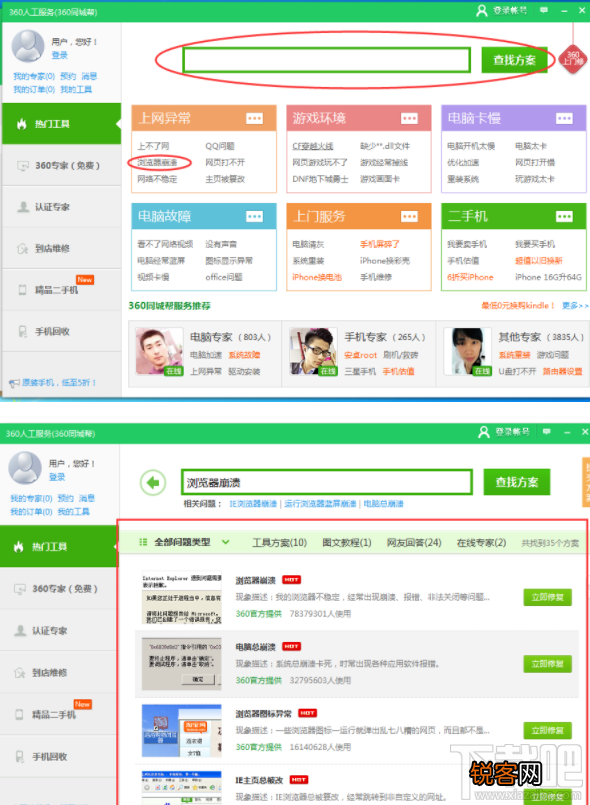This screenshot has width=590, height=805.
Task: Click 查找方案 beside the empty search box
Action: 515,60
